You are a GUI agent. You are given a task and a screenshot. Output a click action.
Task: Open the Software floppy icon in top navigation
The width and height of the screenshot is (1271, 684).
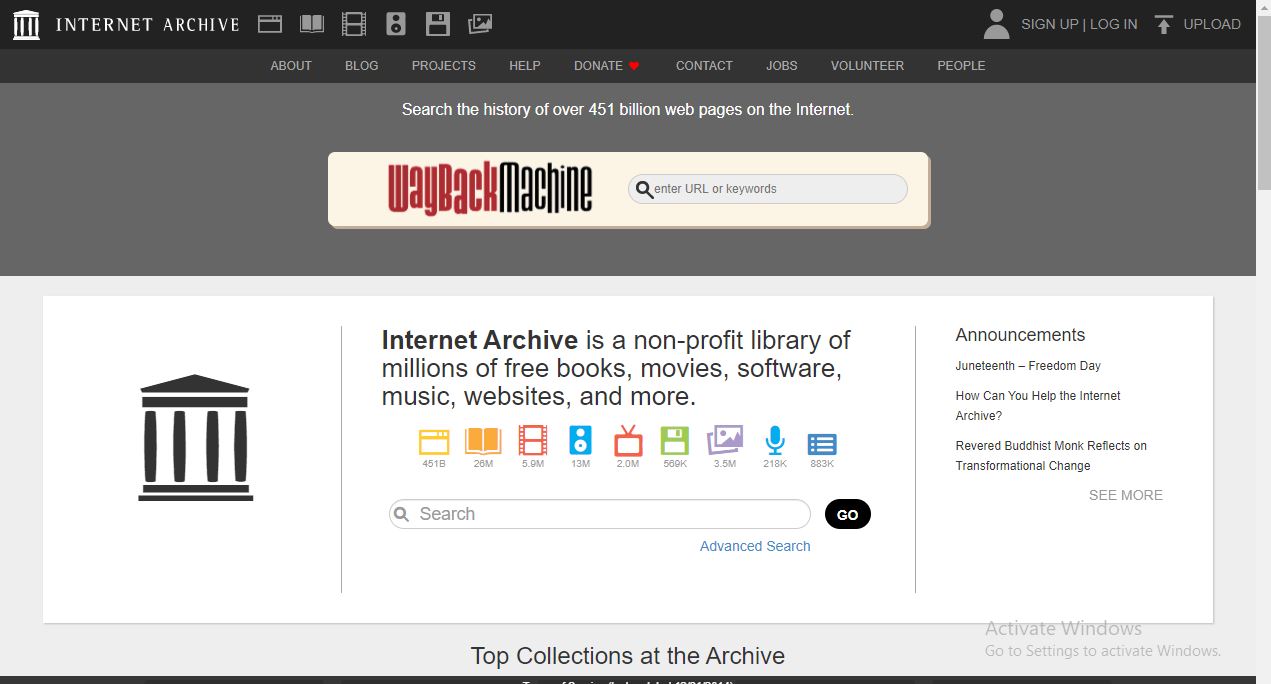437,24
